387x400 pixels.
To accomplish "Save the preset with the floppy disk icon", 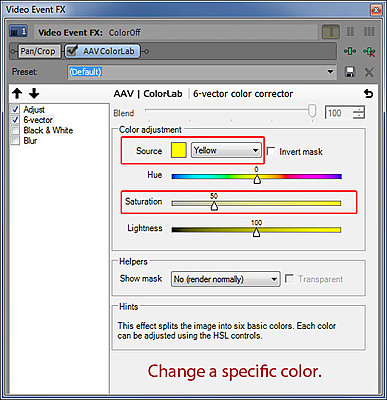I will 350,72.
